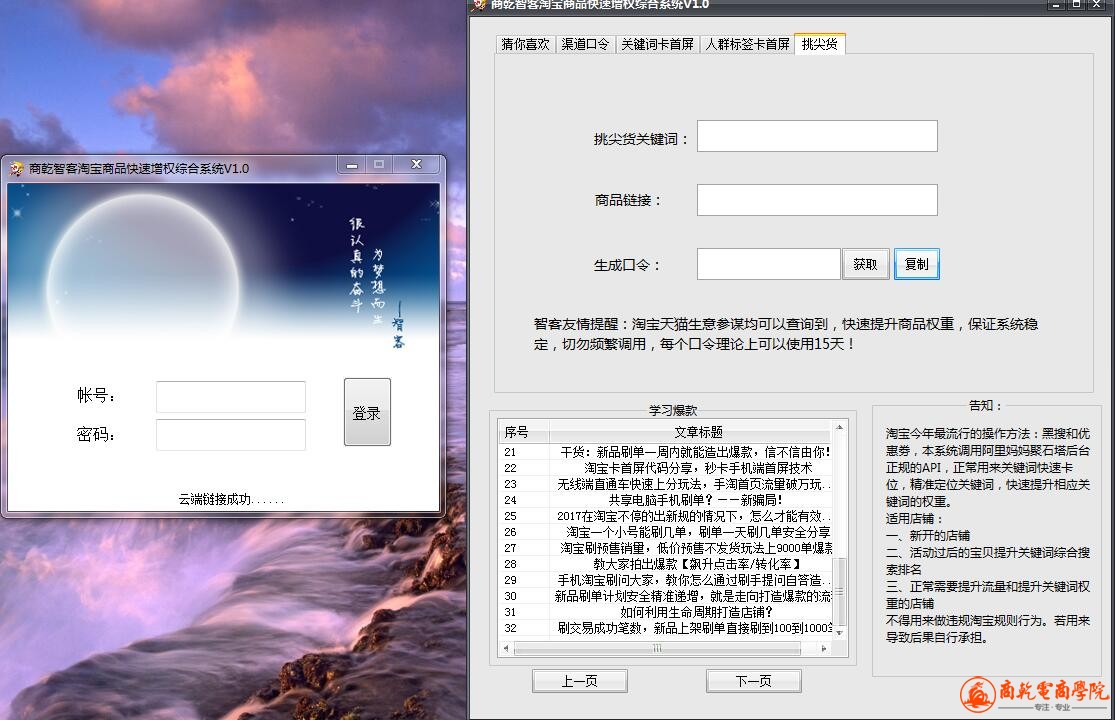This screenshot has height=720, width=1115.
Task: Select row 25 2017在淘宝不停的出新规
Action: point(666,516)
